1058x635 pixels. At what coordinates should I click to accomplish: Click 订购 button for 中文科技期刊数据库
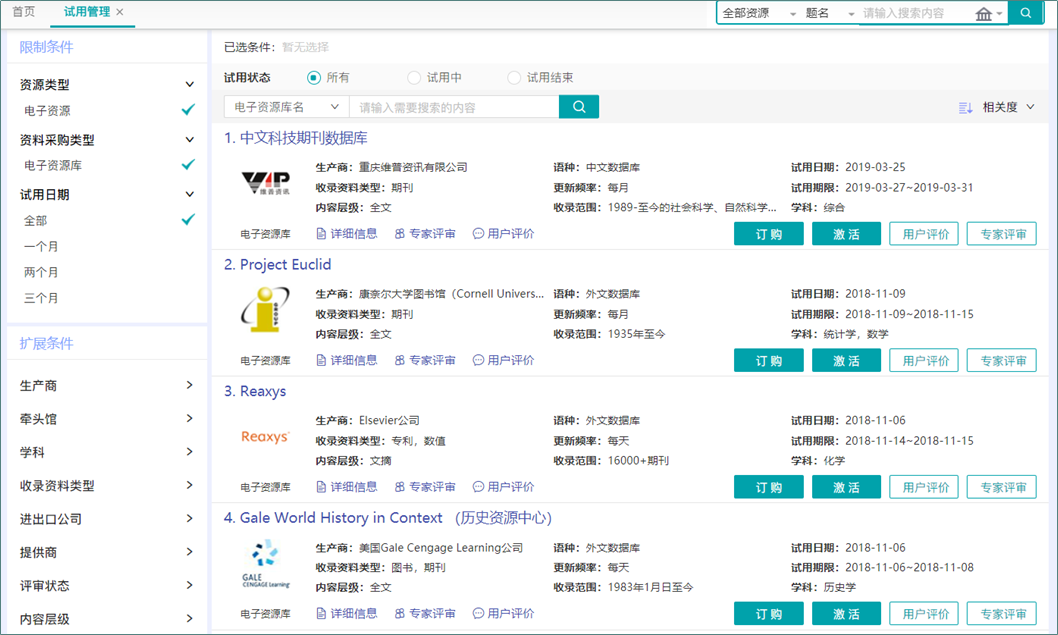coord(769,234)
